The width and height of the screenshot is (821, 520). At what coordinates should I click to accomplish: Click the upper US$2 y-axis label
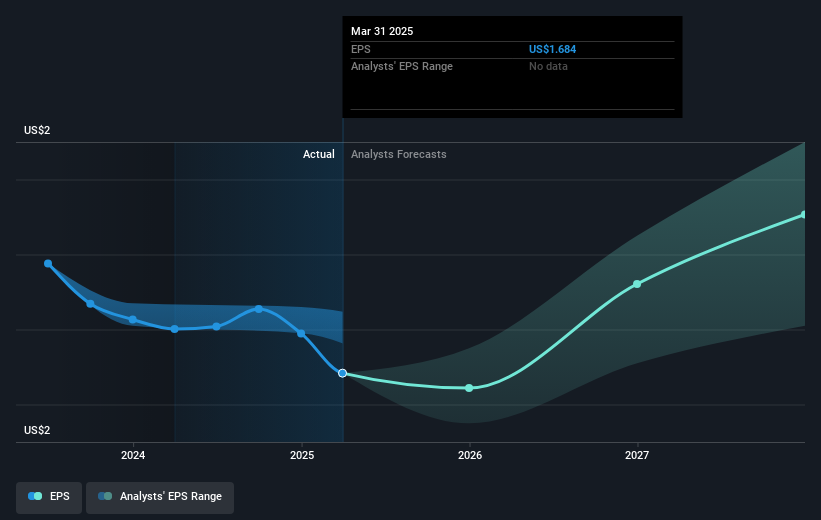(37, 130)
